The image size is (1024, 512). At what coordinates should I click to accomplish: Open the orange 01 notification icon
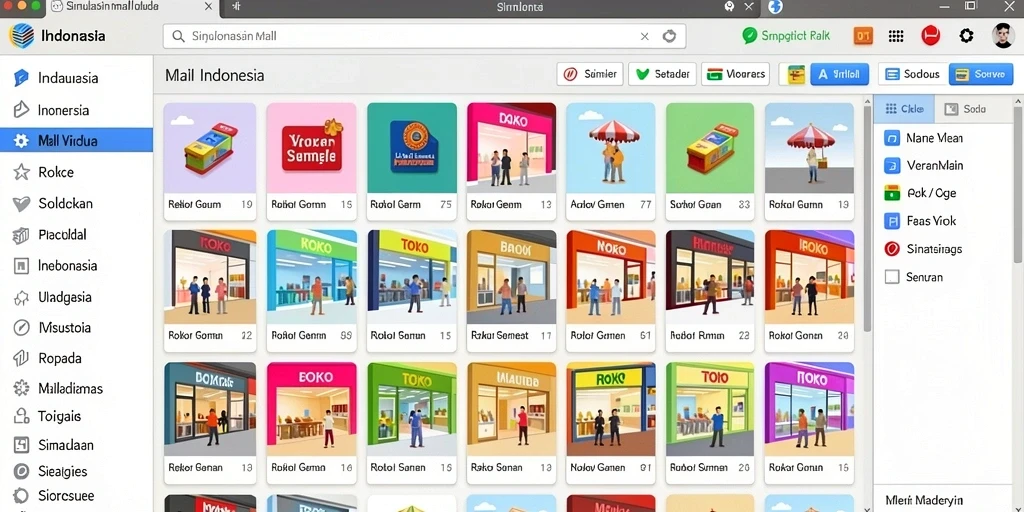[863, 36]
